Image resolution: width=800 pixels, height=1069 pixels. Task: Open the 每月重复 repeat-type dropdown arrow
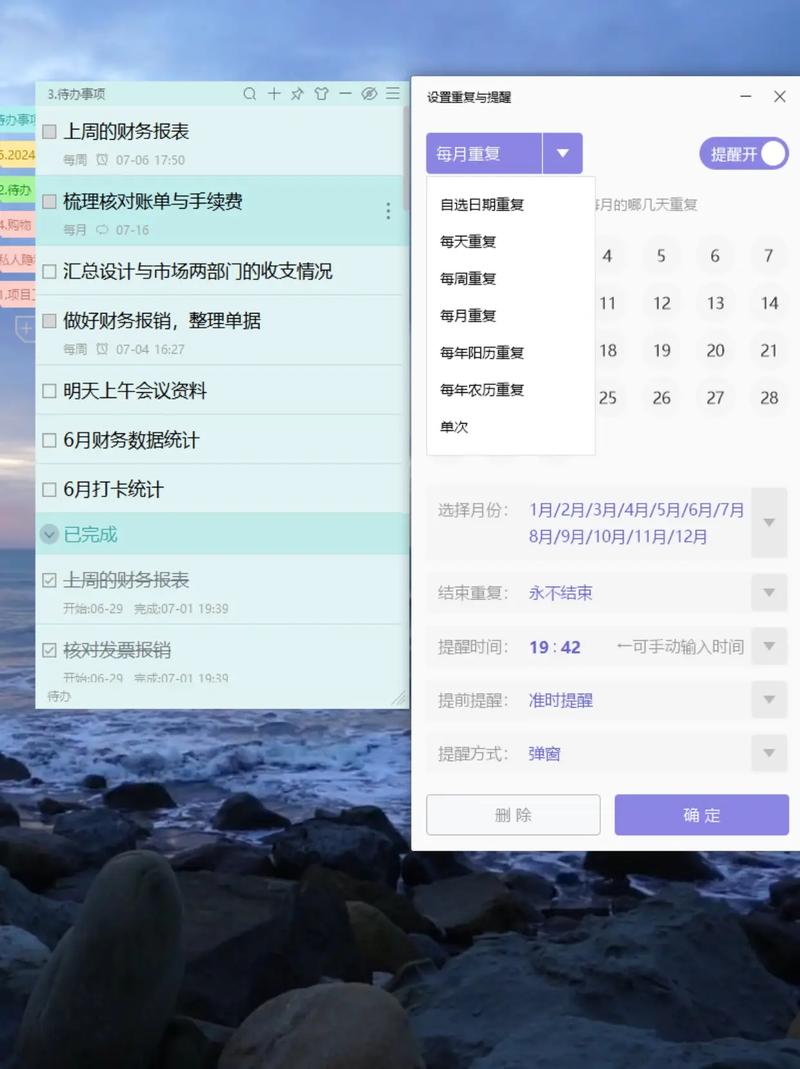click(563, 153)
